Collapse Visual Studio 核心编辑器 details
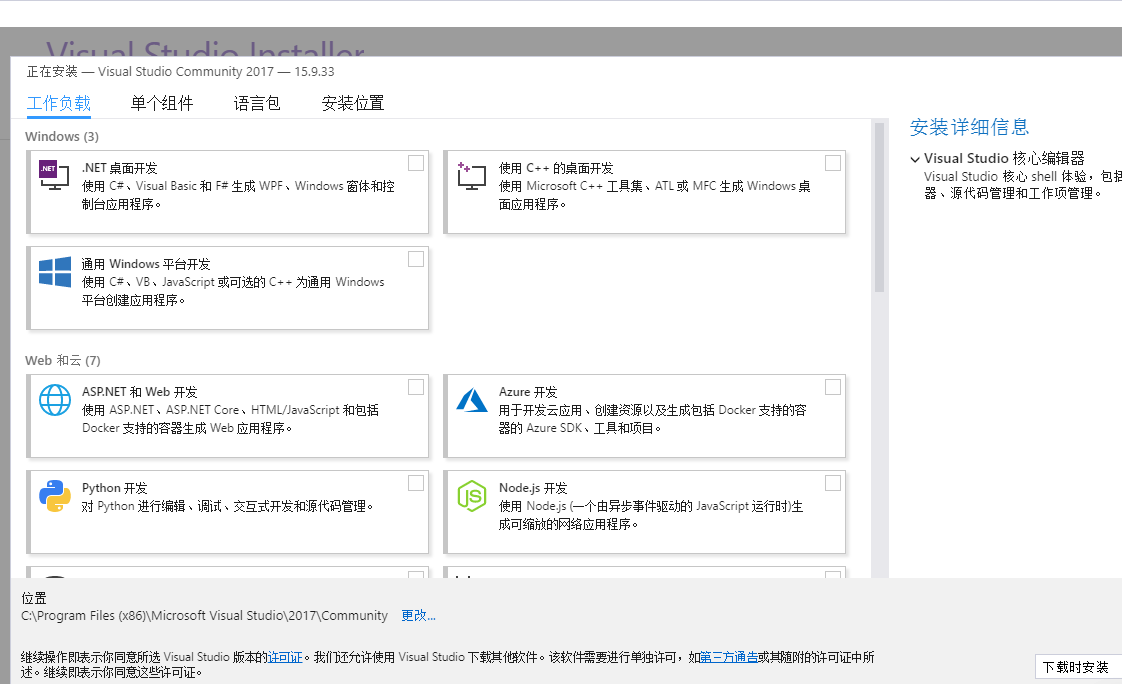This screenshot has height=684, width=1122. [x=915, y=158]
